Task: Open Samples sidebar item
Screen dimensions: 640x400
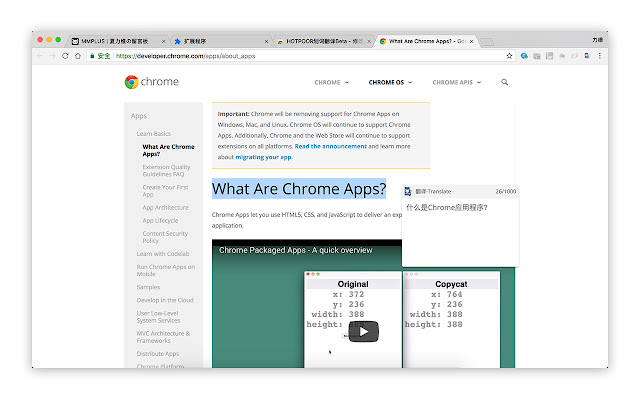Action: pos(148,287)
